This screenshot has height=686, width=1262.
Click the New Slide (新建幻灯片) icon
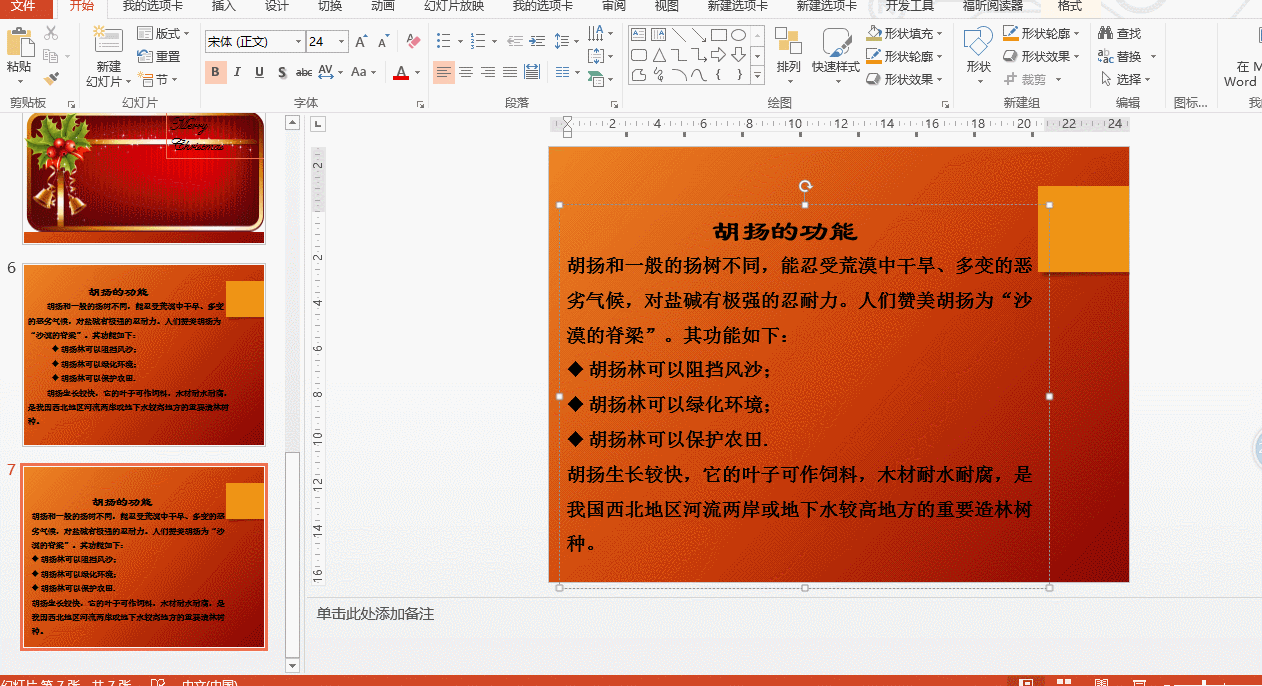click(x=107, y=42)
